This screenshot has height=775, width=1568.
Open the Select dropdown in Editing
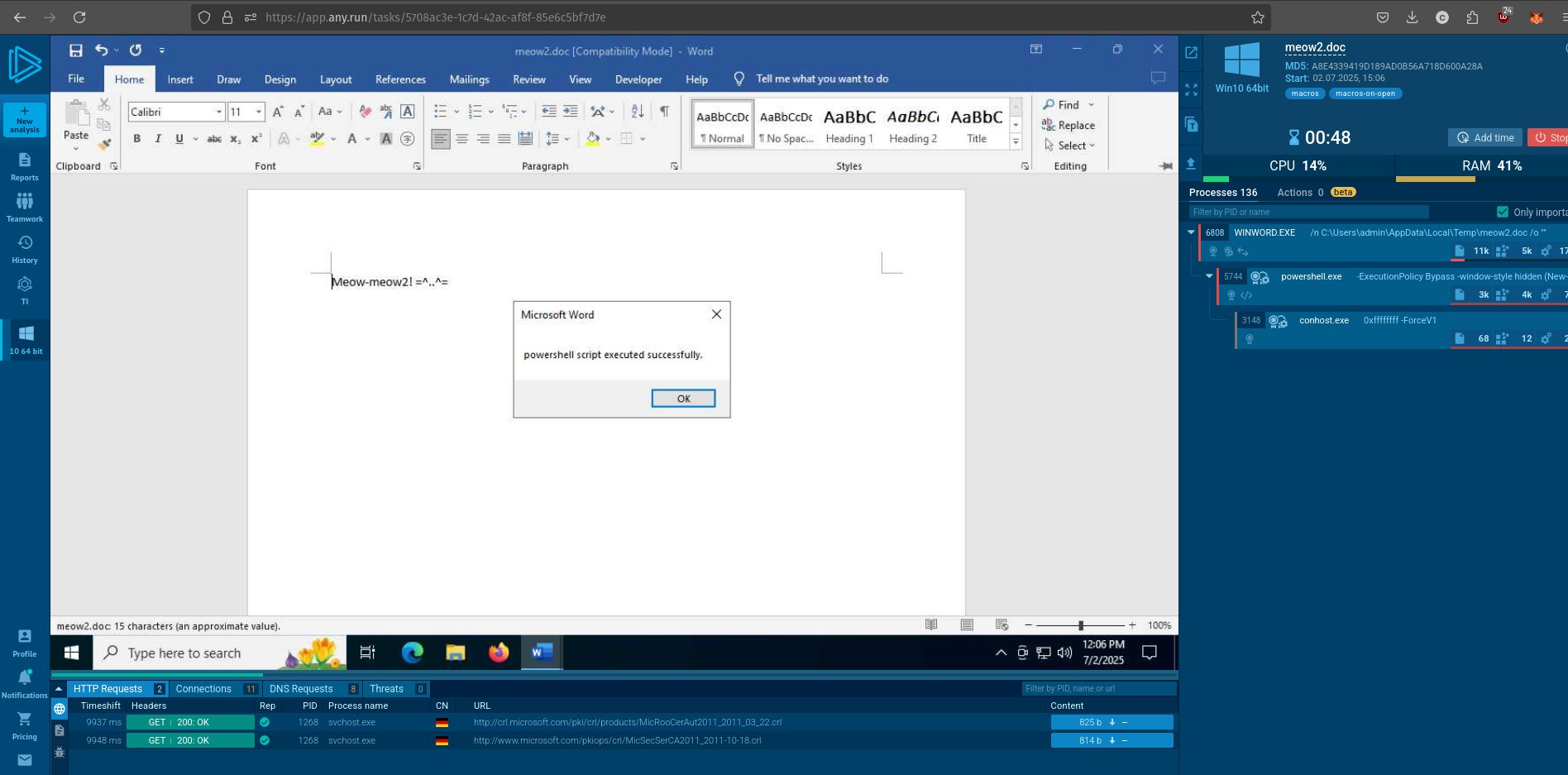1070,146
